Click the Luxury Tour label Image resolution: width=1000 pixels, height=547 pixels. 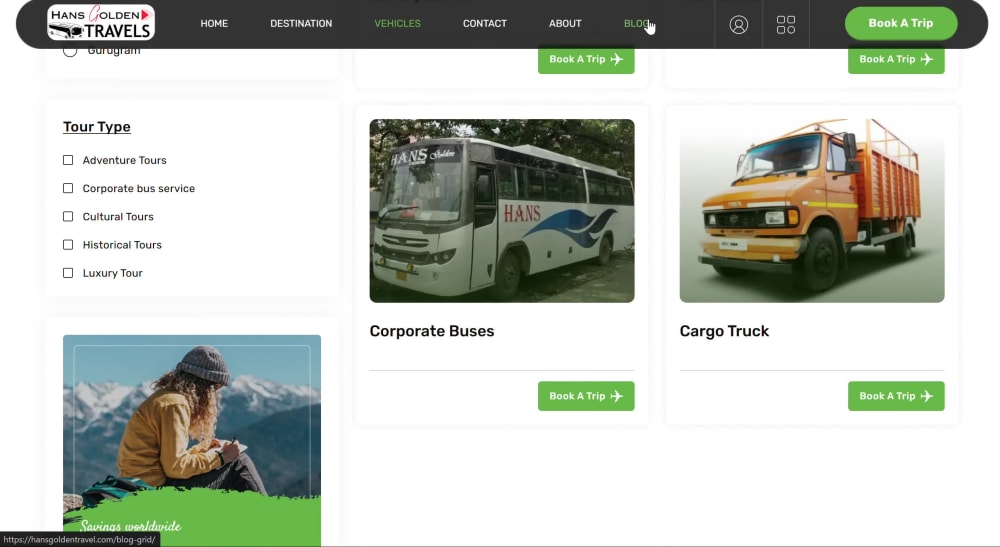pyautogui.click(x=112, y=273)
